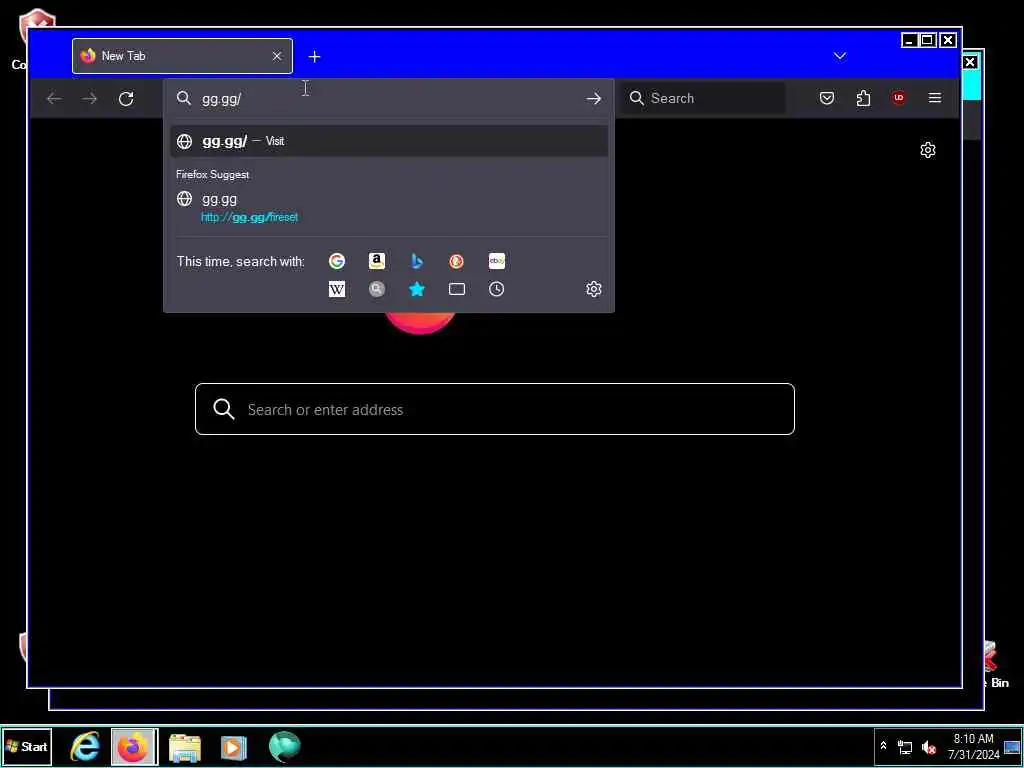Image resolution: width=1024 pixels, height=768 pixels.
Task: Focus the address bar containing gg.gg/
Action: click(x=389, y=99)
